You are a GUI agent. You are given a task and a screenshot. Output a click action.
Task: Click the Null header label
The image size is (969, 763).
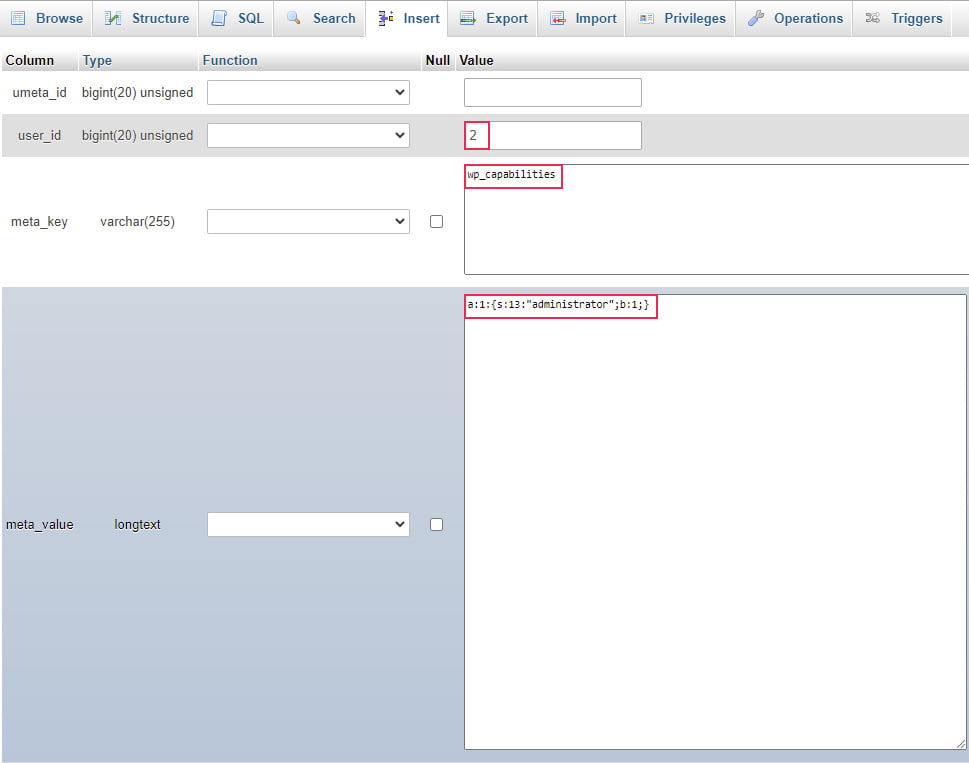[x=438, y=61]
